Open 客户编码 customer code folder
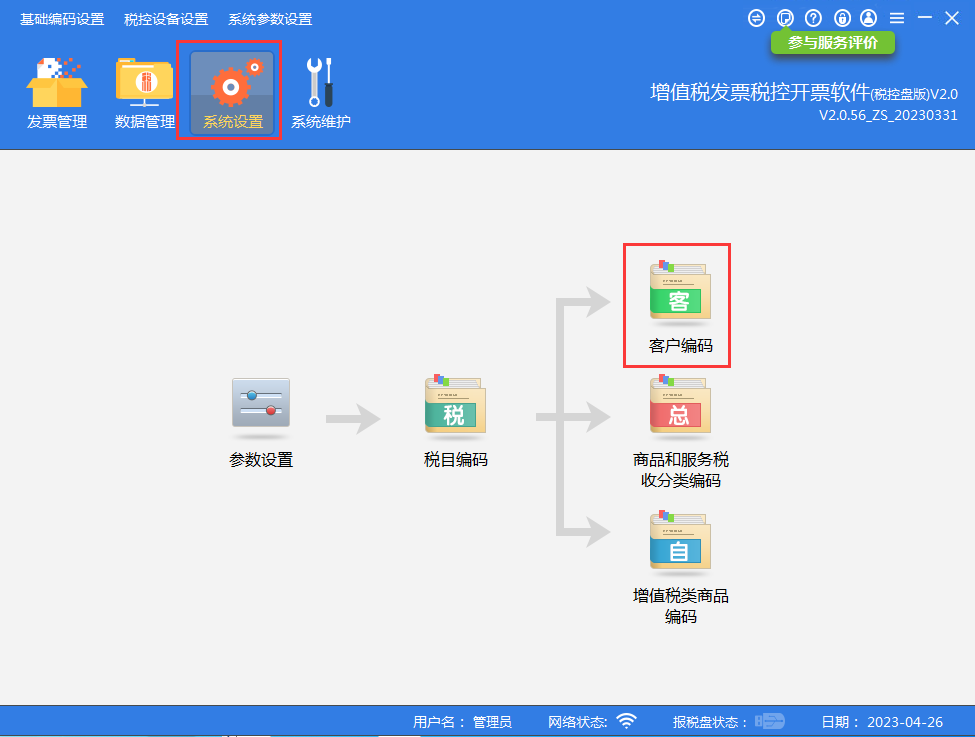 click(680, 307)
